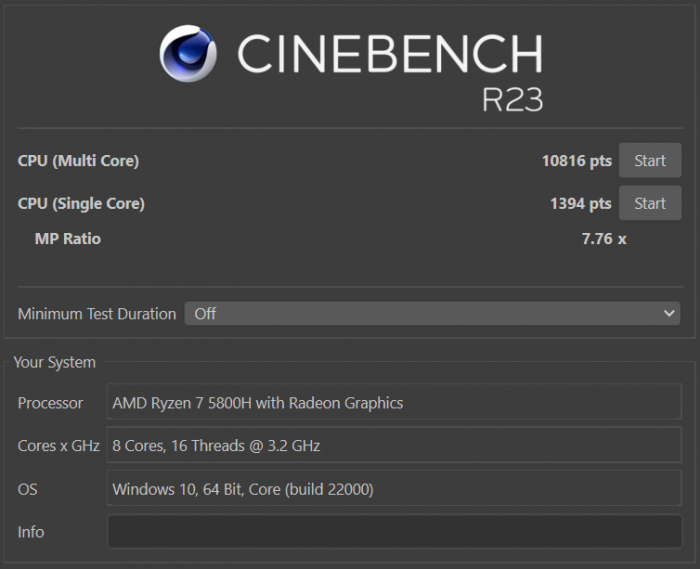700x569 pixels.
Task: Click the OS field showing Windows 10
Action: [394, 489]
